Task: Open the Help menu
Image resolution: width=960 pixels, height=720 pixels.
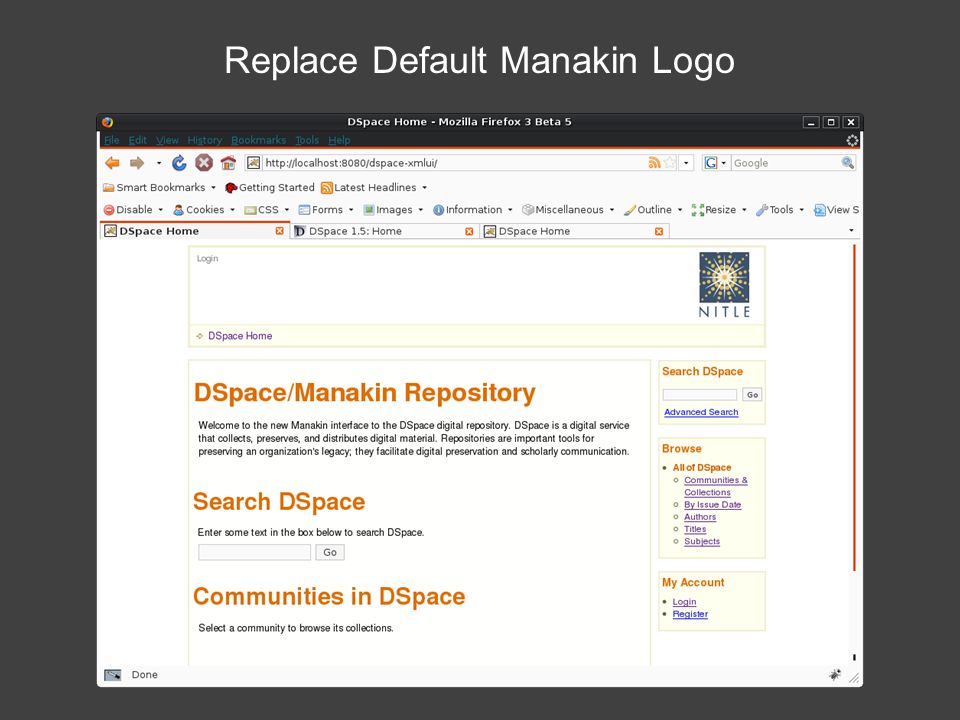Action: pyautogui.click(x=339, y=140)
